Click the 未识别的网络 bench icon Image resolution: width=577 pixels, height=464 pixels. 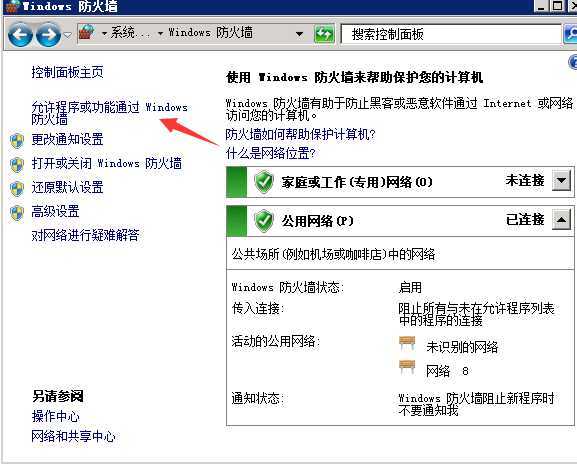(407, 344)
